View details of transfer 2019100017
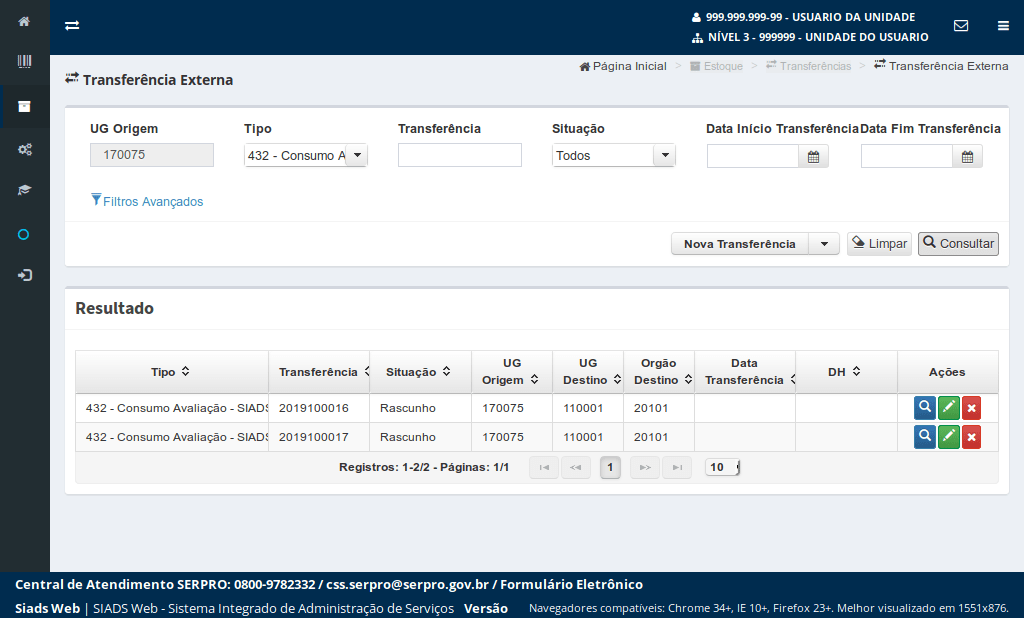The width and height of the screenshot is (1024, 618). (925, 436)
